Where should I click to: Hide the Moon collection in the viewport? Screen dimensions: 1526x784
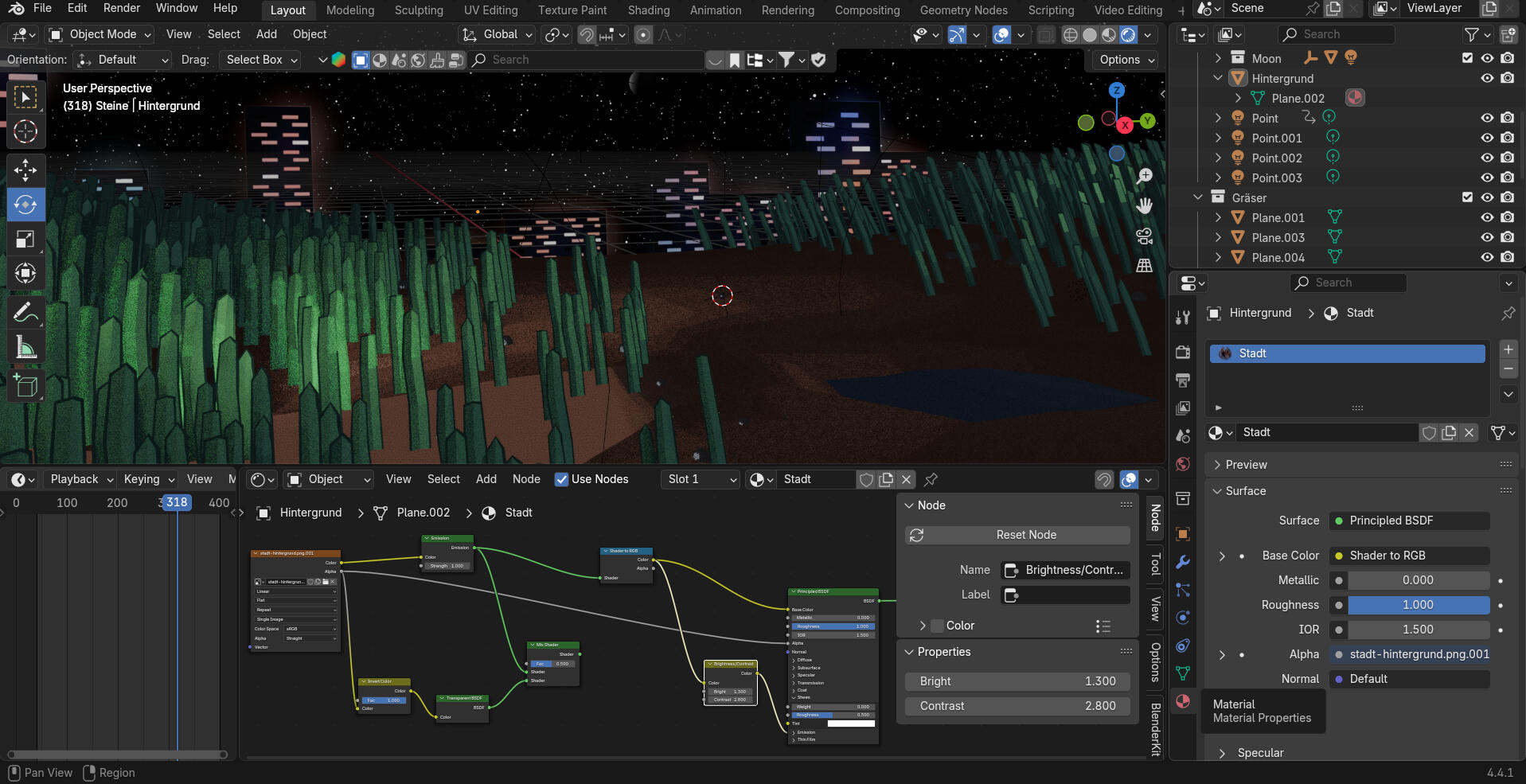(x=1486, y=58)
